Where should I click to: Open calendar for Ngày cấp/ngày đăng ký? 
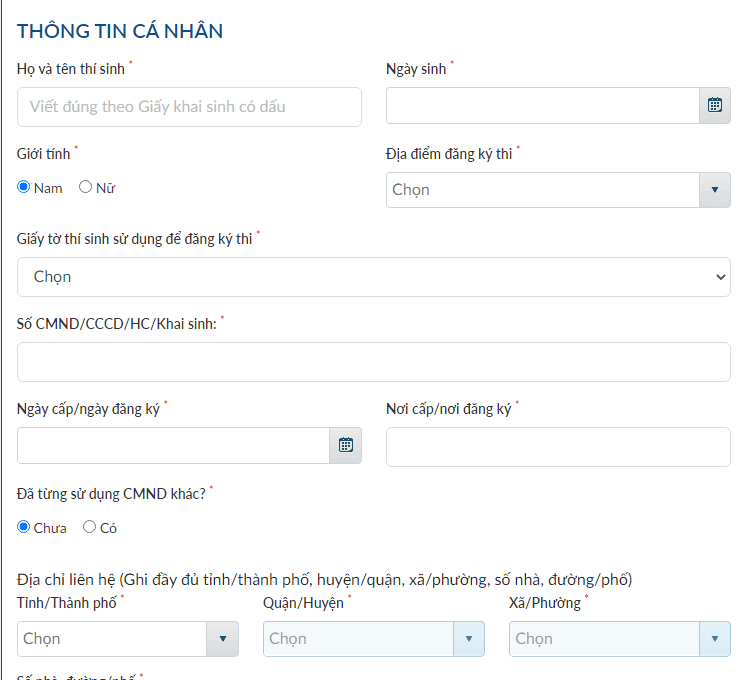pos(345,445)
